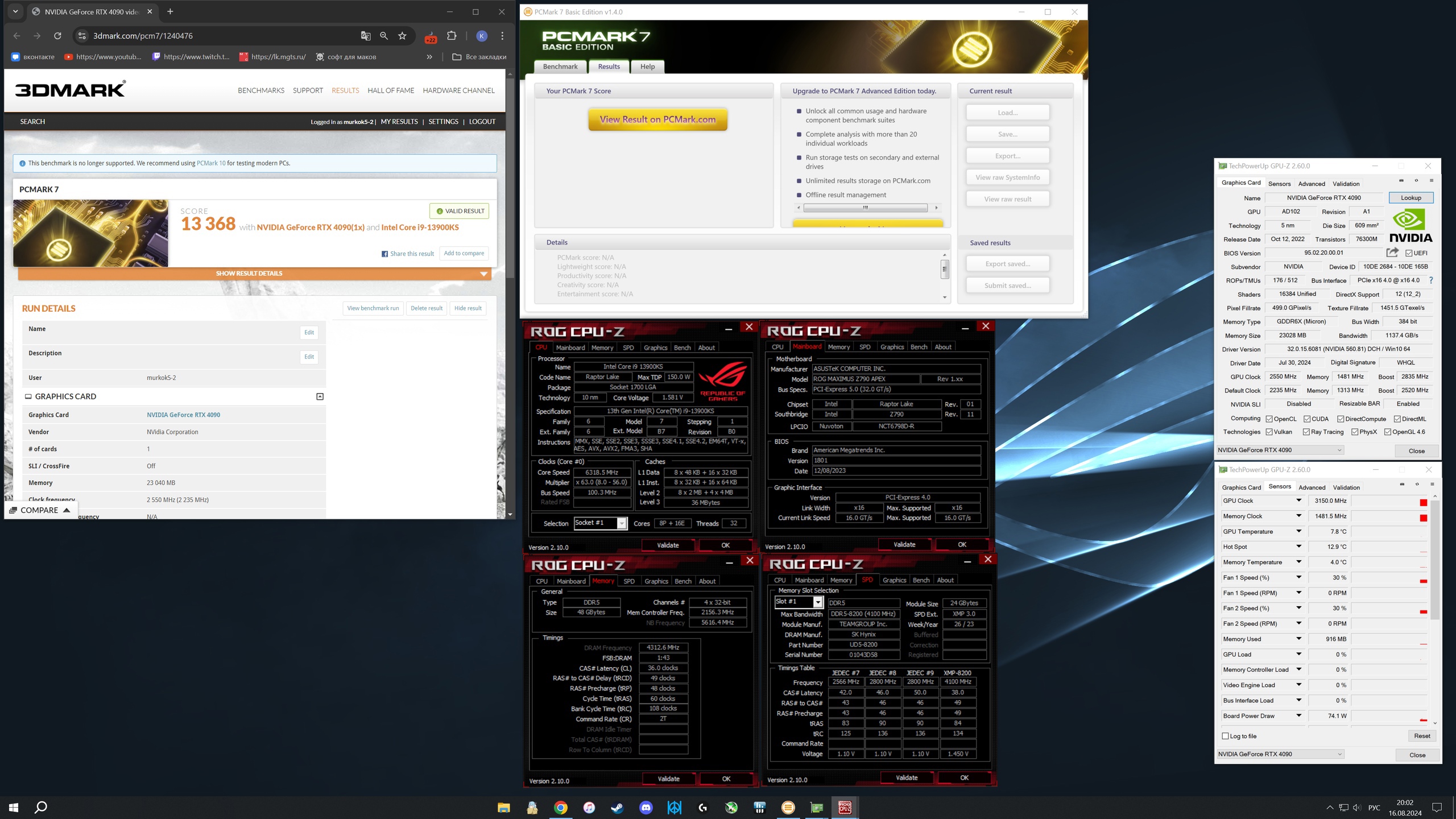Open Chrome extensions puzzle icon

tap(452, 36)
